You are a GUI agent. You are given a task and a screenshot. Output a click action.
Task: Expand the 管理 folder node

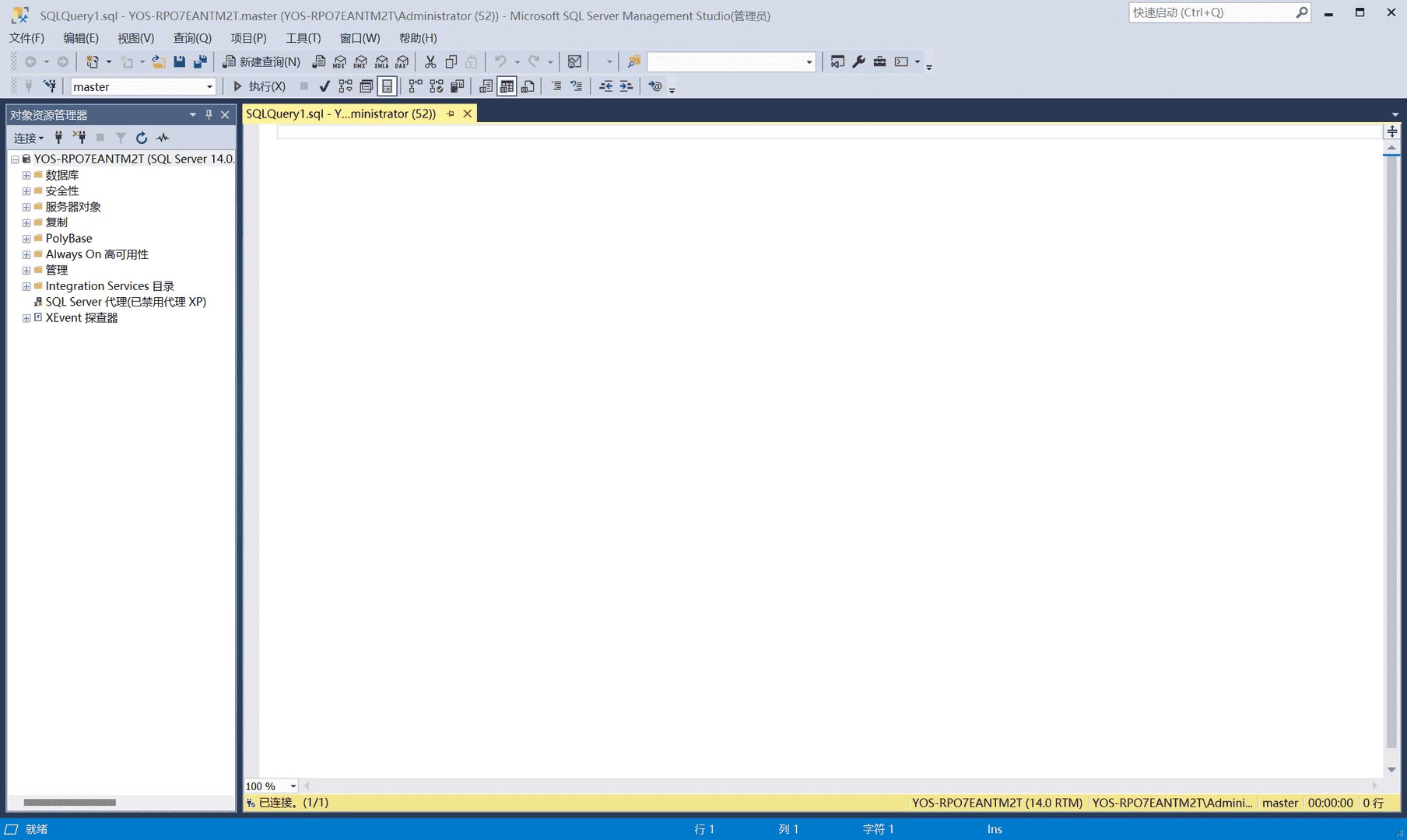tap(26, 271)
